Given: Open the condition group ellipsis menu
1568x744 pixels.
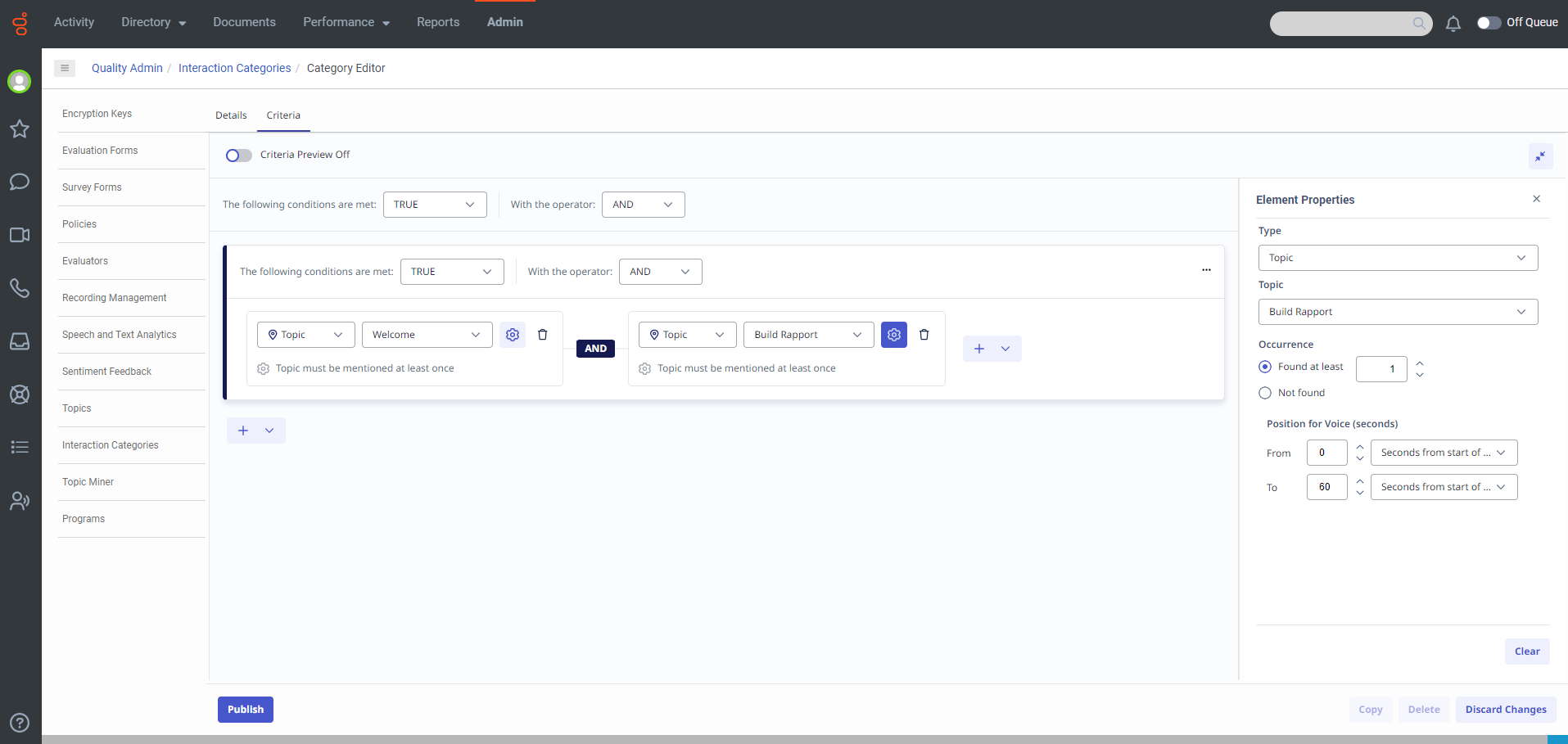Looking at the screenshot, I should coord(1206,269).
